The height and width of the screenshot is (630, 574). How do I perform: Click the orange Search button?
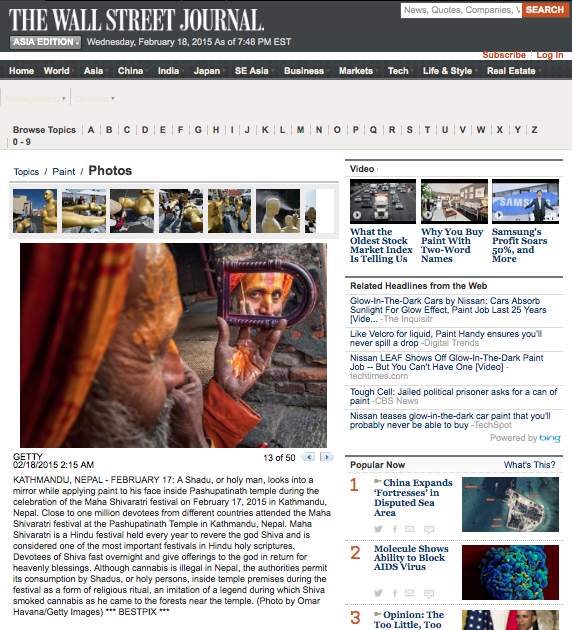click(x=545, y=10)
